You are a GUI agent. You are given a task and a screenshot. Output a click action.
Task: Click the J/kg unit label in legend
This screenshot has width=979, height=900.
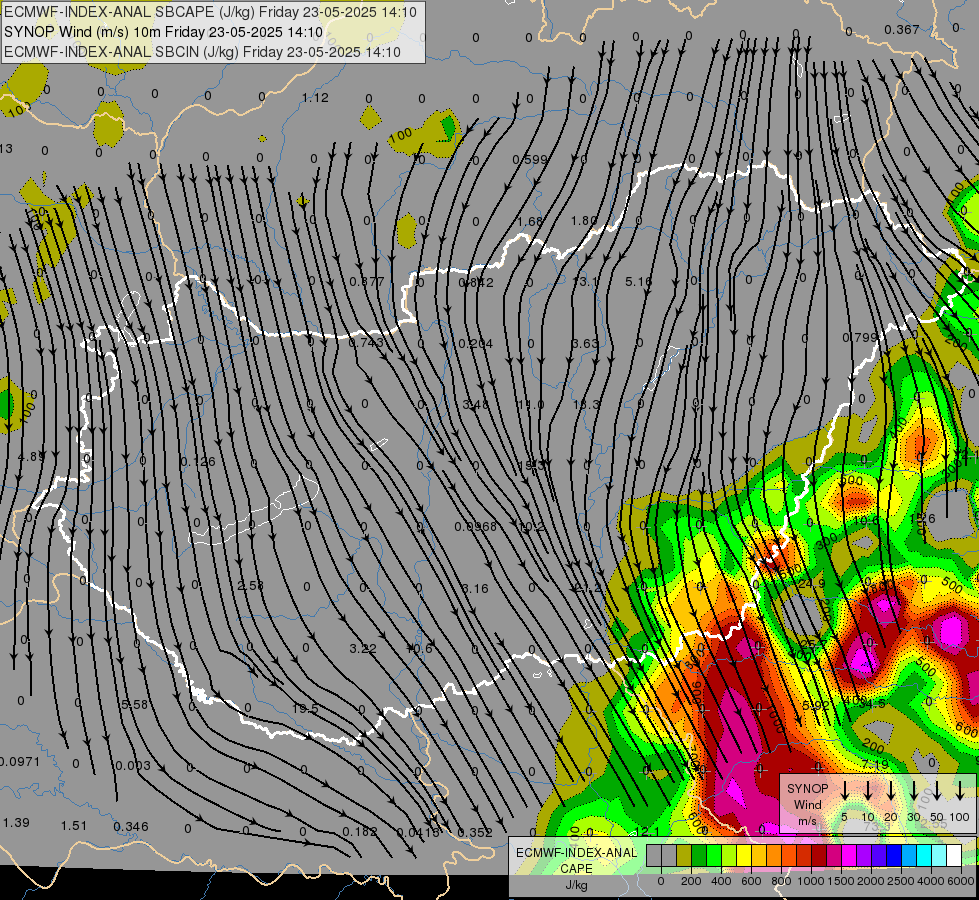click(x=576, y=886)
